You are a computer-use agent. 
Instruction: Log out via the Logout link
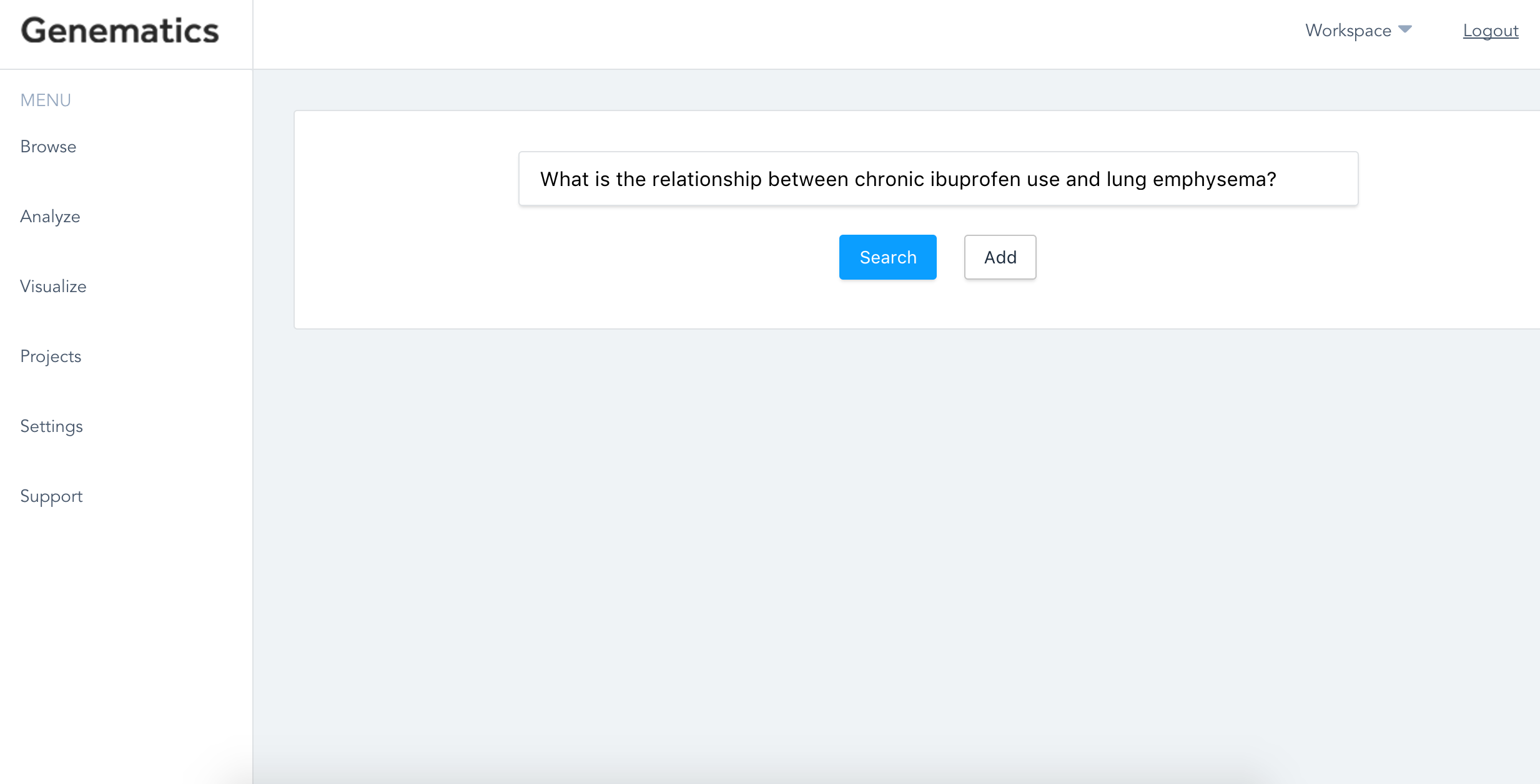click(1490, 31)
